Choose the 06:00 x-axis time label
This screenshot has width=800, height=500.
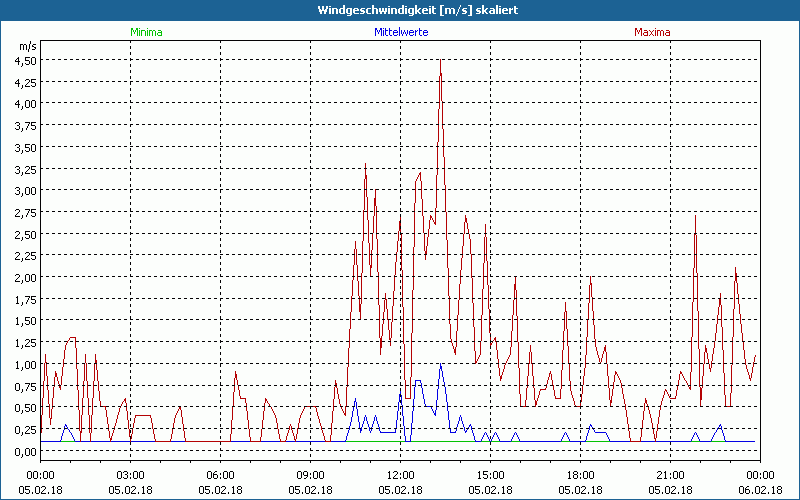220,474
